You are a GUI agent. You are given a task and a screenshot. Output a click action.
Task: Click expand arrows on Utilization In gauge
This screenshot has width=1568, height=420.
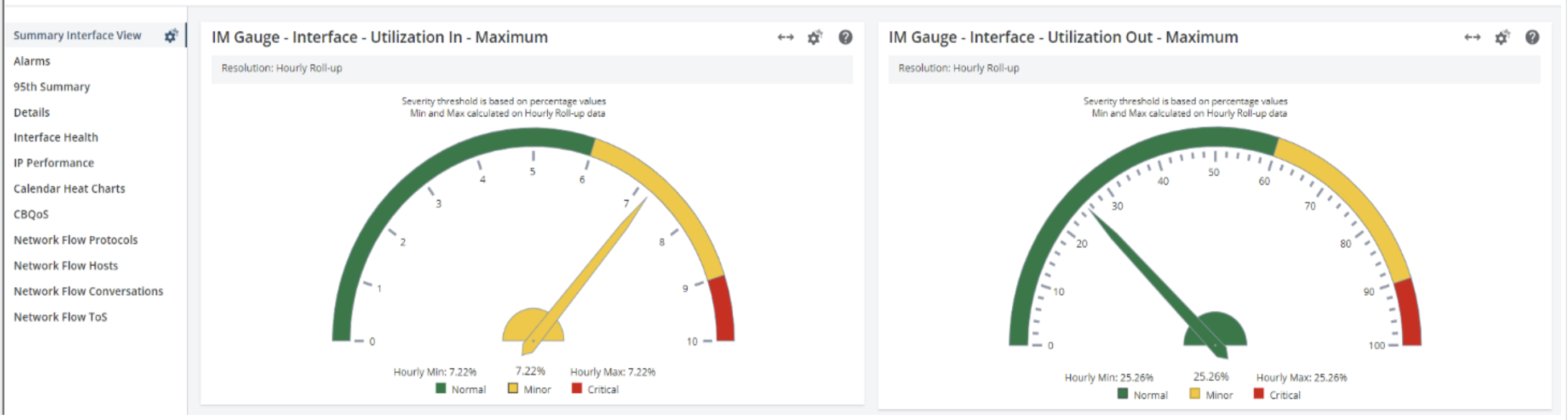[785, 38]
